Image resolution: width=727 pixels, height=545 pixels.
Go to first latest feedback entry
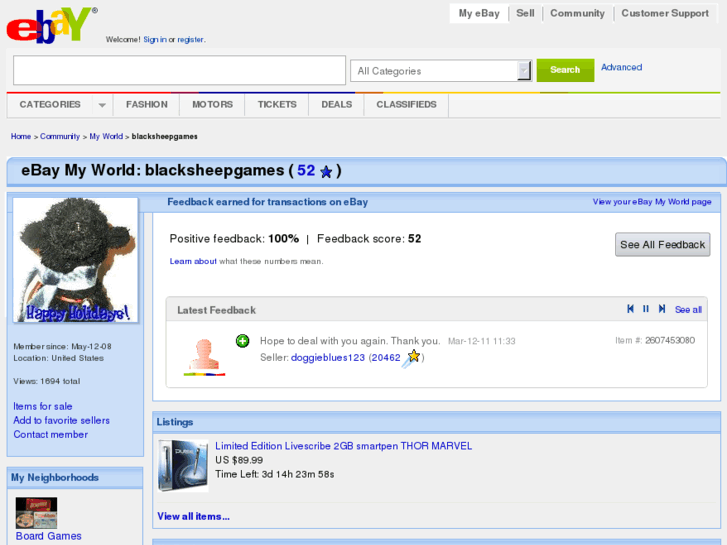630,309
